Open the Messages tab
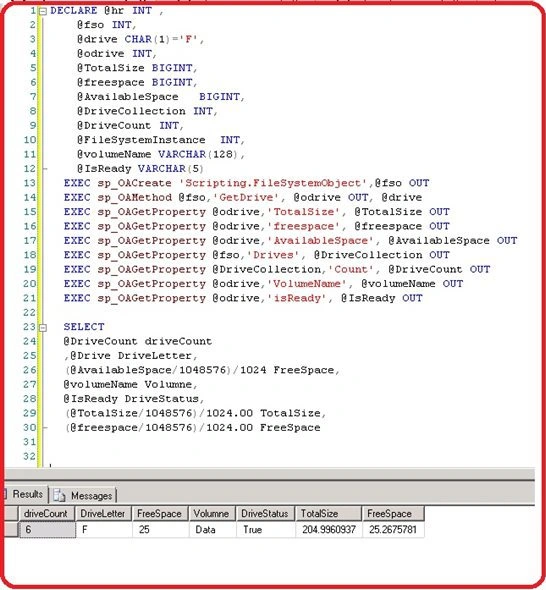 pos(84,496)
